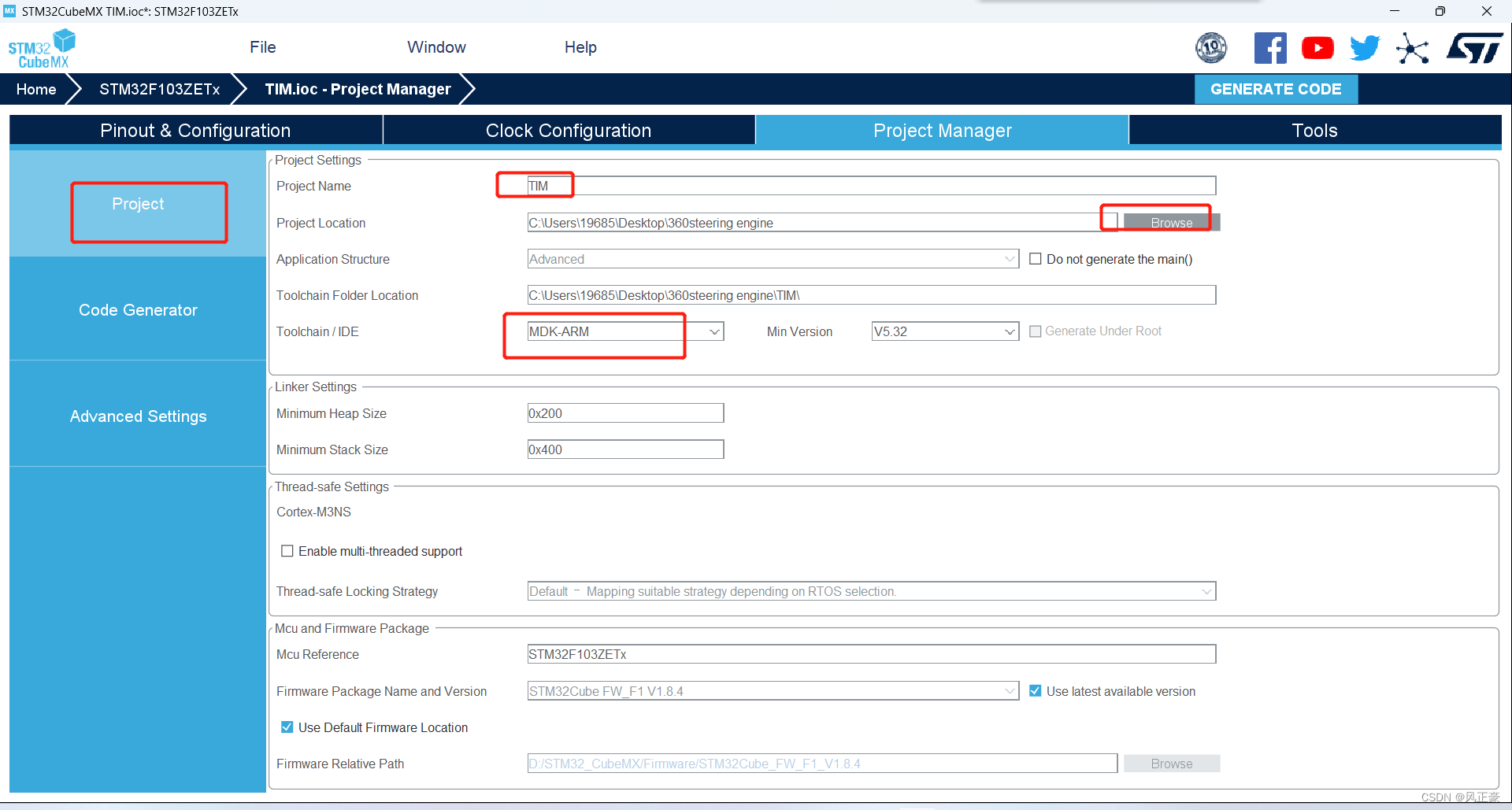Image resolution: width=1512 pixels, height=810 pixels.
Task: Click the STM32CubeMX logo icon
Action: tap(42, 49)
